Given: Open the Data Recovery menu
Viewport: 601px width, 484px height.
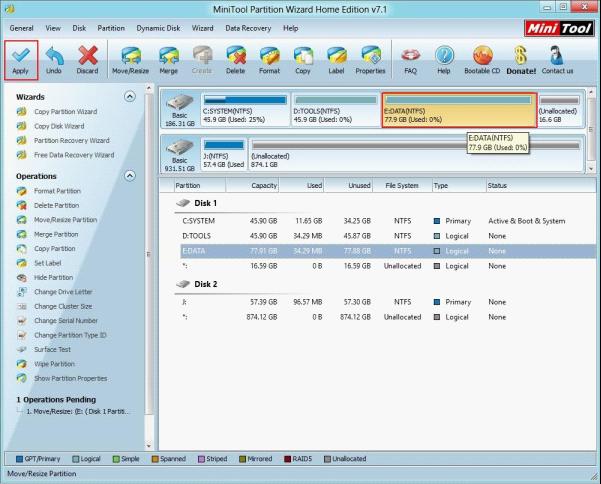Looking at the screenshot, I should click(x=248, y=28).
